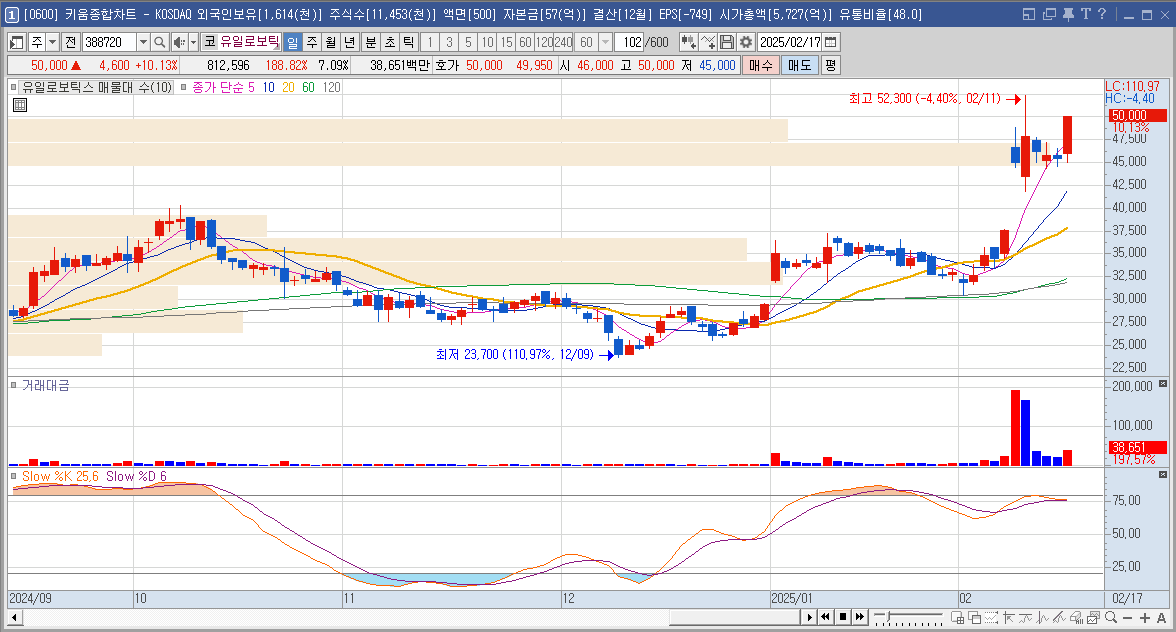The width and height of the screenshot is (1176, 632).
Task: Select the 10 interval preset
Action: pos(488,43)
